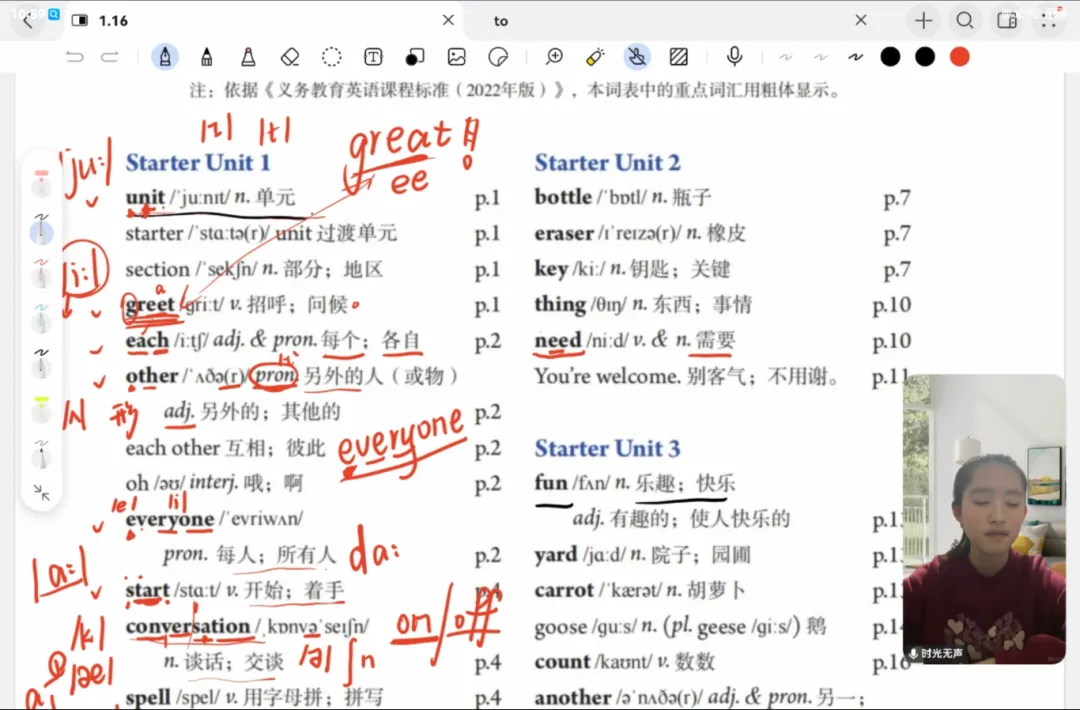Activate the laser pointer tool
Viewport: 1080px width, 710px height.
595,57
